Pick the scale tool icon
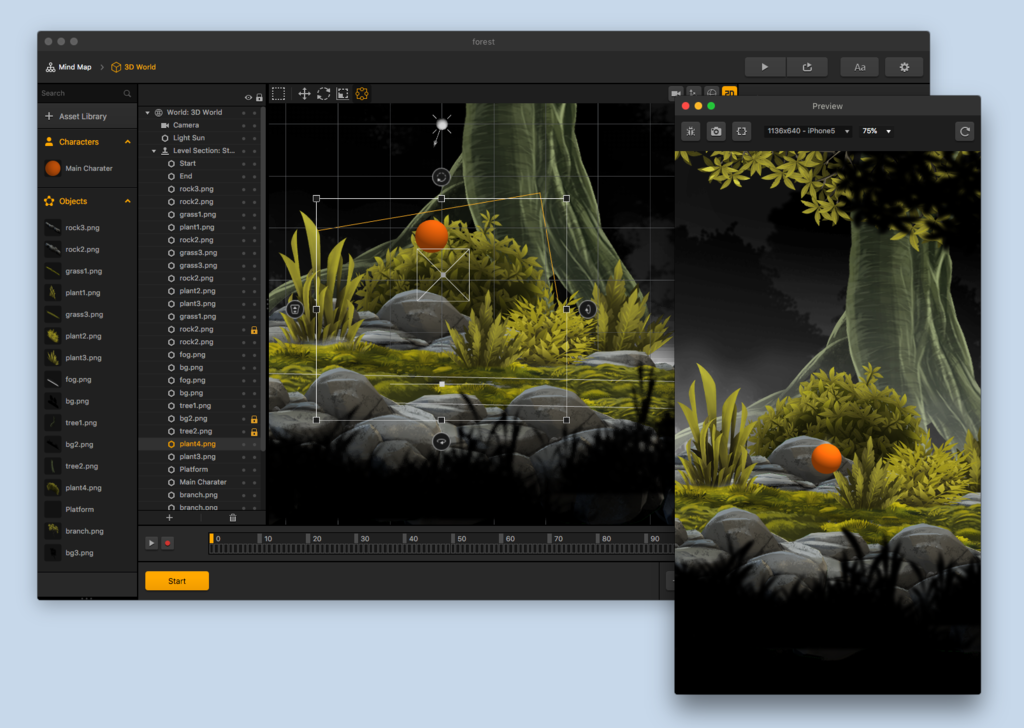 coord(342,93)
